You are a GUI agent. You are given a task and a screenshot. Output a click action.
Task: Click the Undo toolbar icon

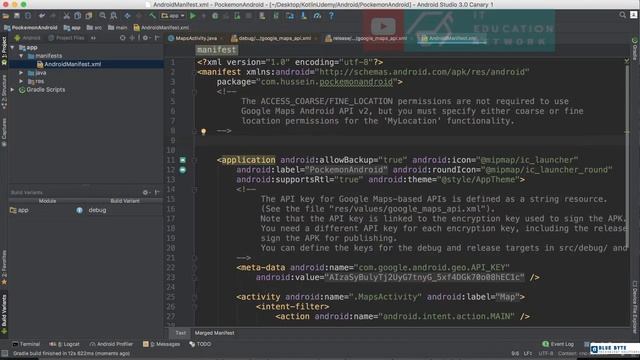click(x=42, y=16)
